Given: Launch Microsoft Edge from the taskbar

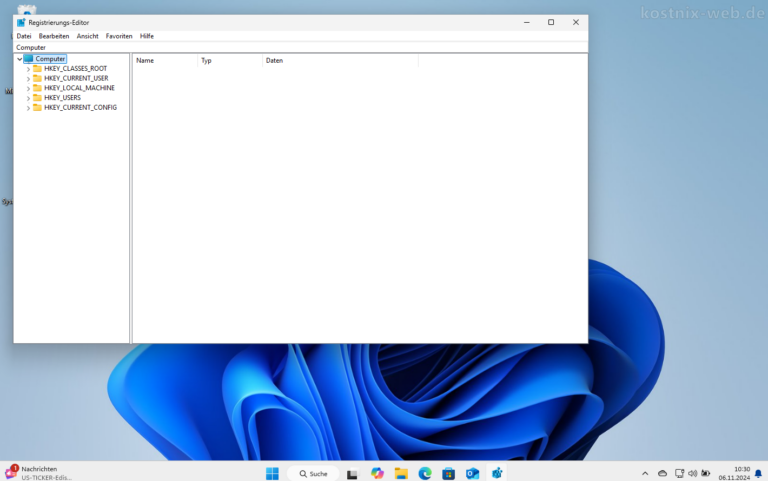Looking at the screenshot, I should click(x=425, y=474).
